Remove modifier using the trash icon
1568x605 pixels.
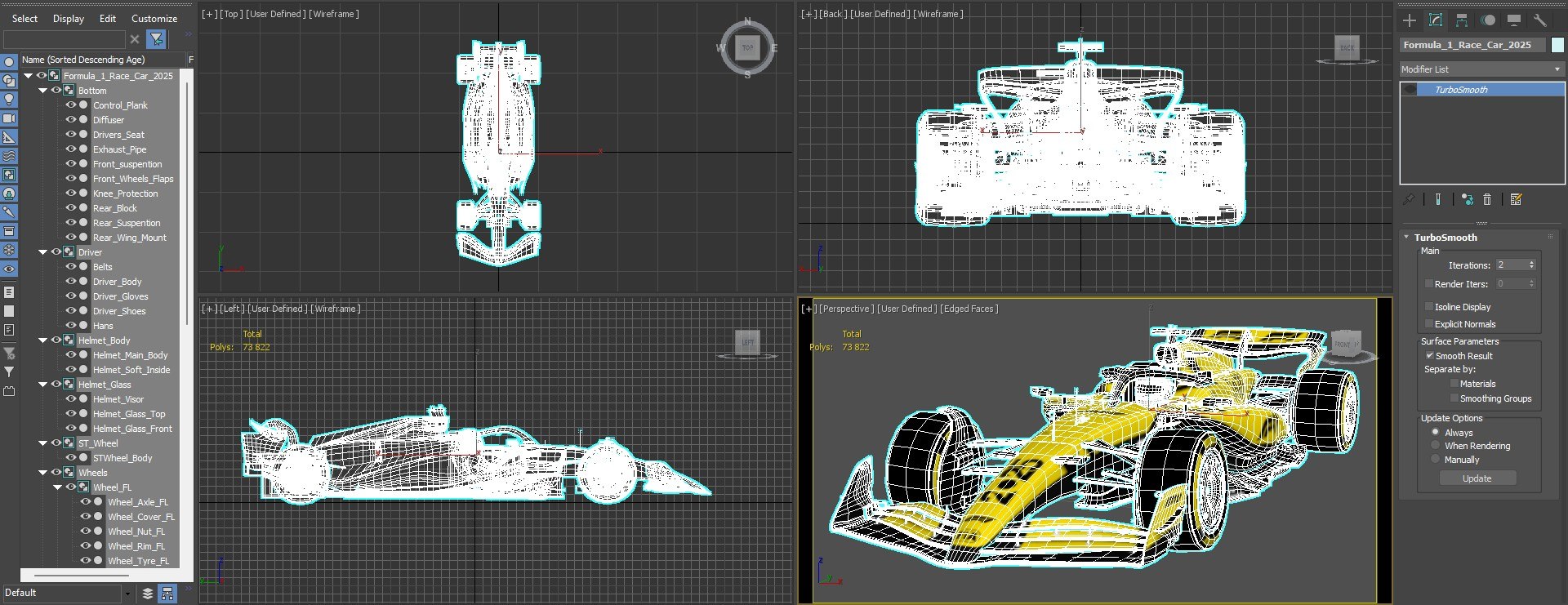tap(1487, 199)
